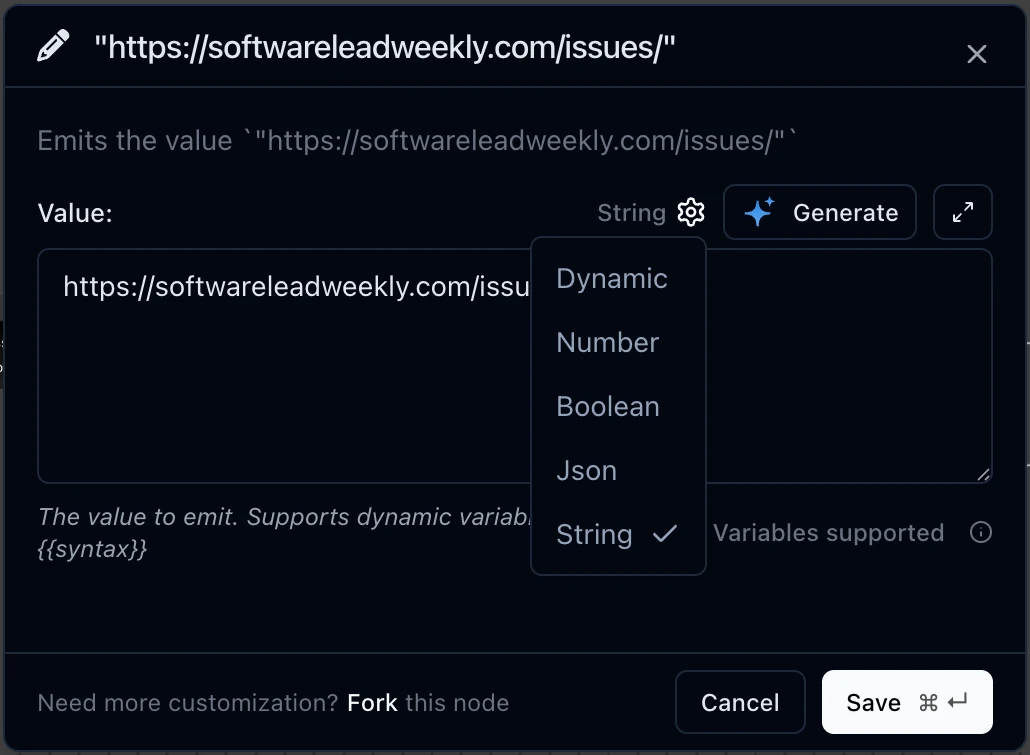Save the node value
The height and width of the screenshot is (755, 1030).
[x=907, y=702]
